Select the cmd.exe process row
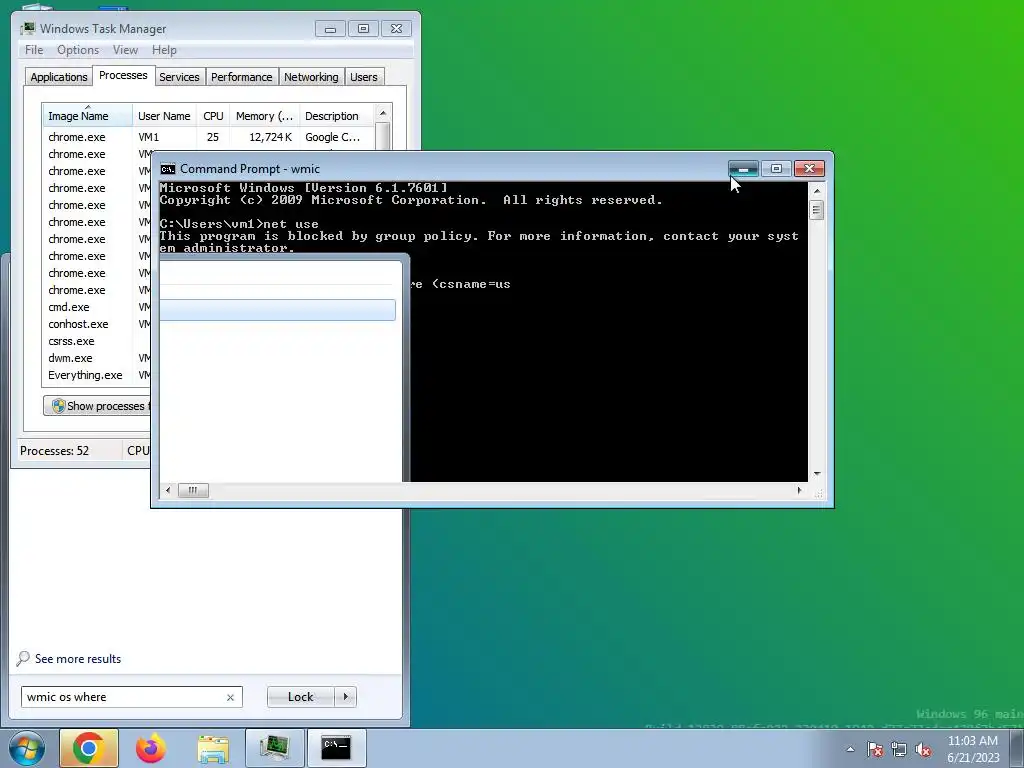 (x=97, y=307)
